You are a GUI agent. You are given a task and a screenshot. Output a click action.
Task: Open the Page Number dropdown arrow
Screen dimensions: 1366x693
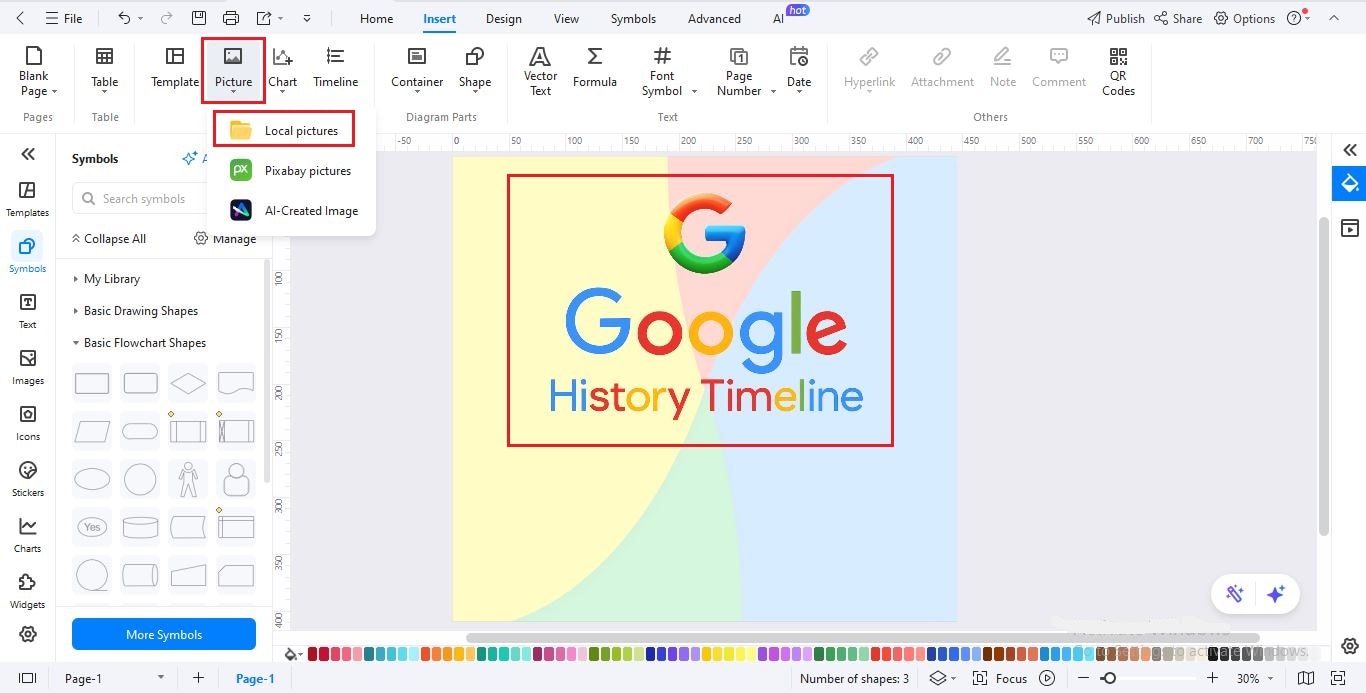point(773,91)
